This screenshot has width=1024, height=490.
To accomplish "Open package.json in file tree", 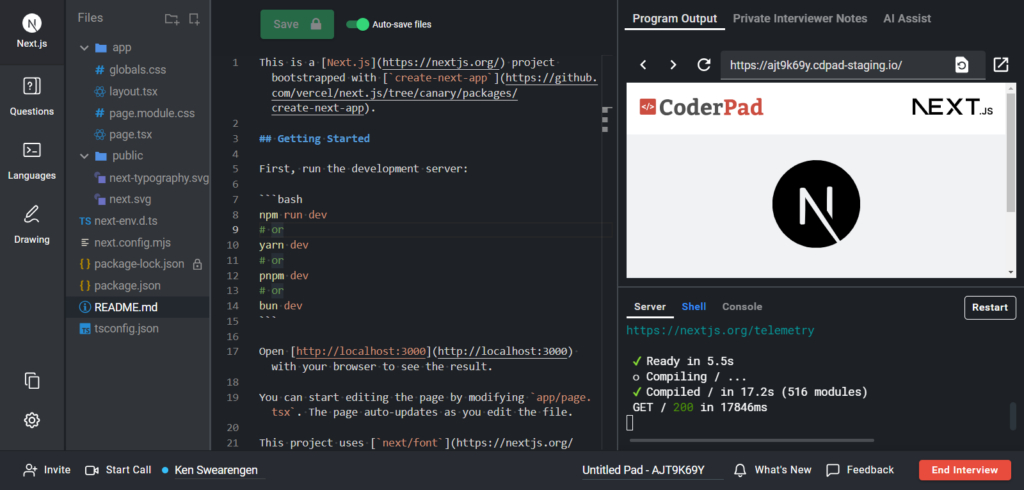I will 128,285.
